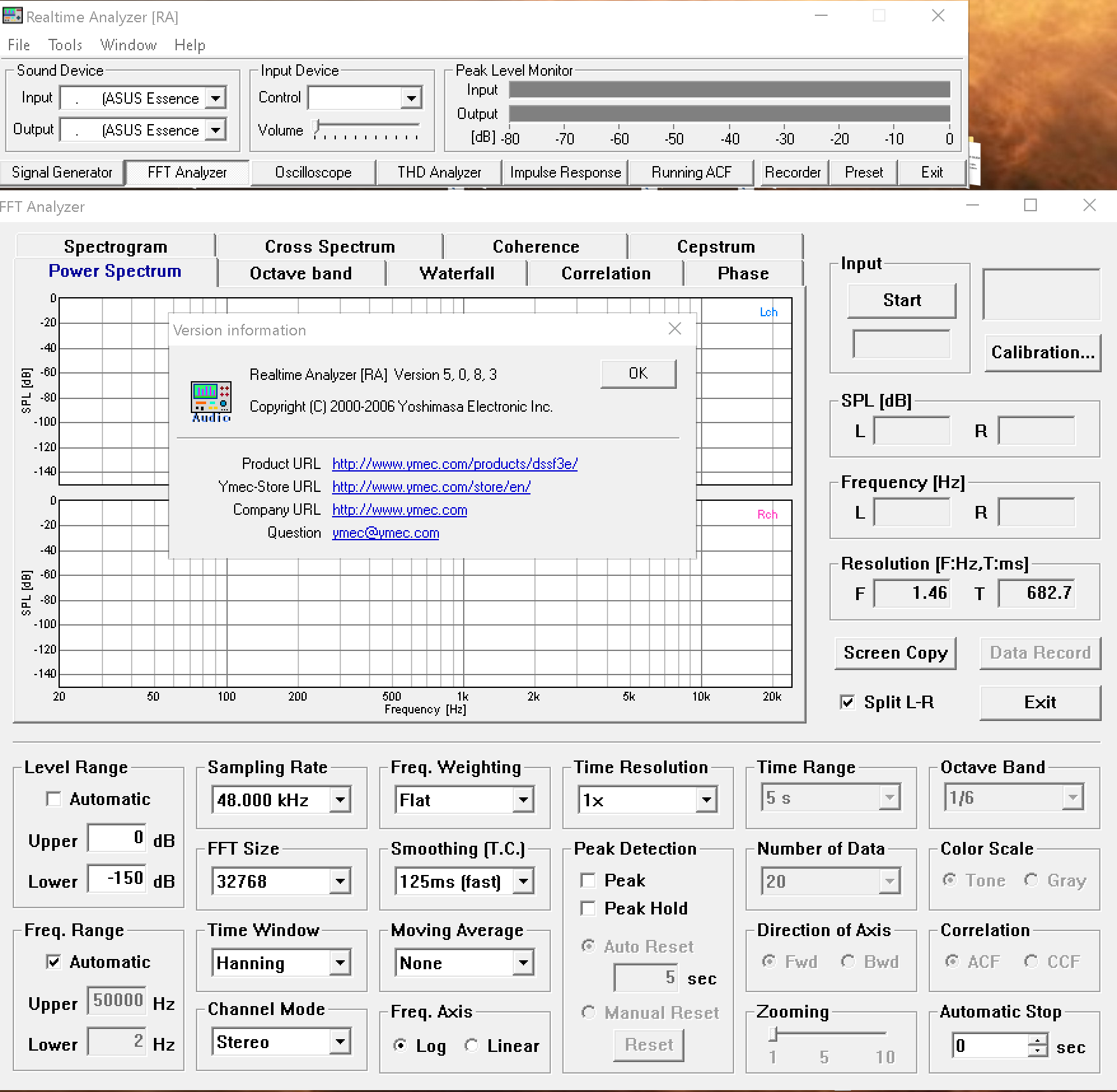
Task: Open the Time Resolution 1x dropdown
Action: 707,800
